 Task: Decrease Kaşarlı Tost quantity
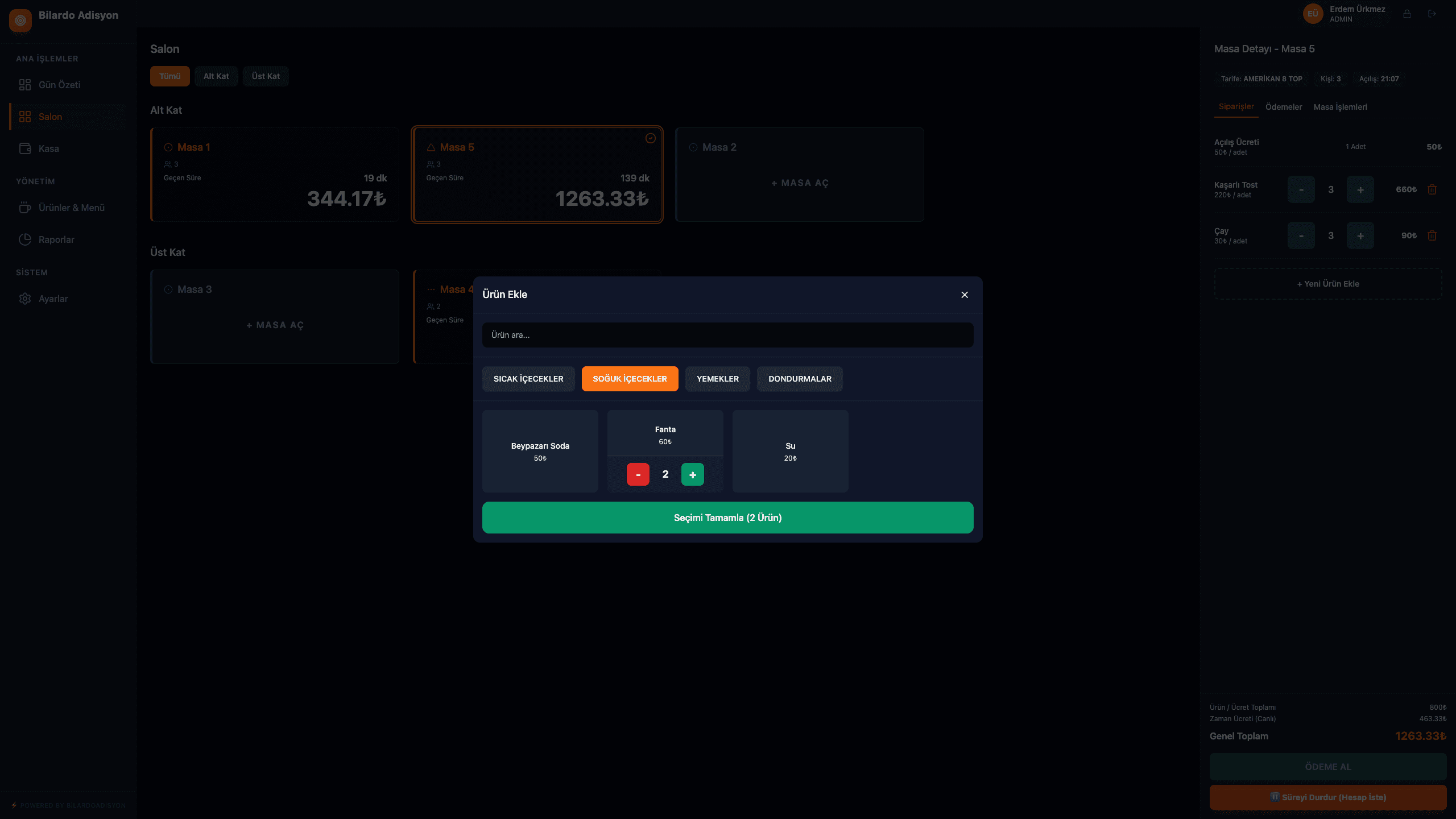tap(1301, 189)
